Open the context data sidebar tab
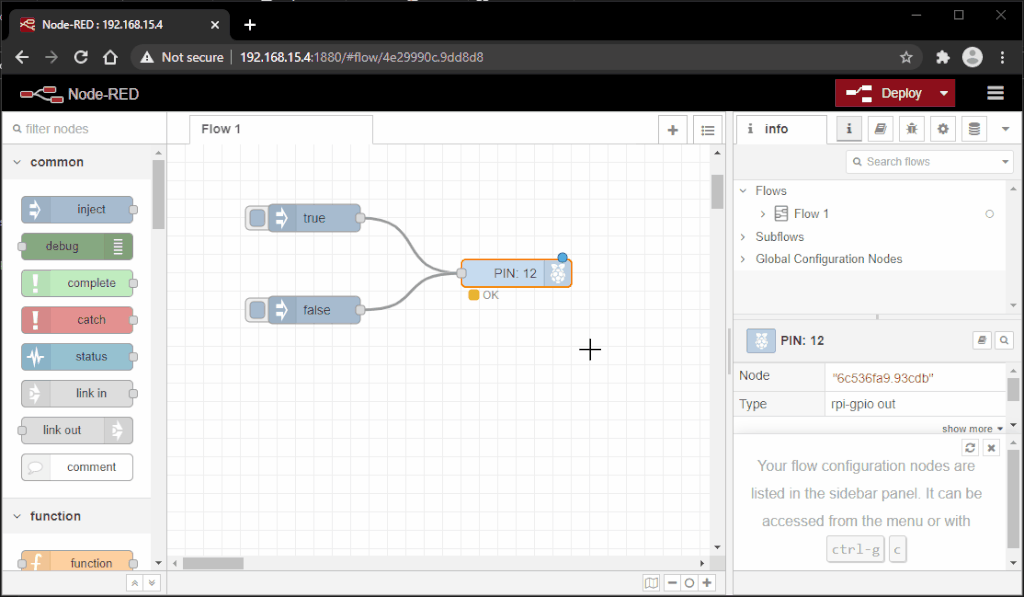This screenshot has width=1024, height=597. 974,129
